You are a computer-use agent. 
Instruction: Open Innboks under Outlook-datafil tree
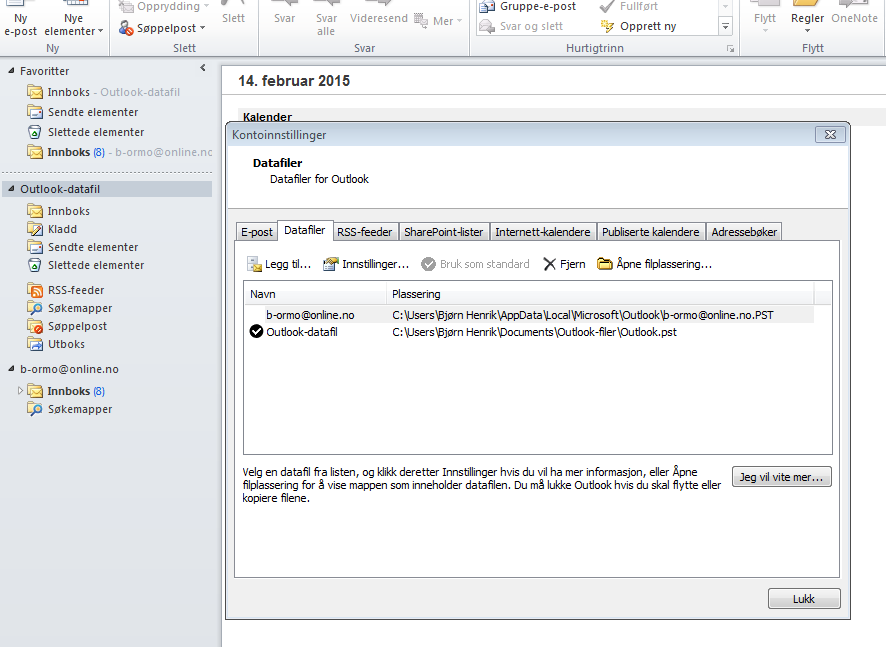coord(58,211)
